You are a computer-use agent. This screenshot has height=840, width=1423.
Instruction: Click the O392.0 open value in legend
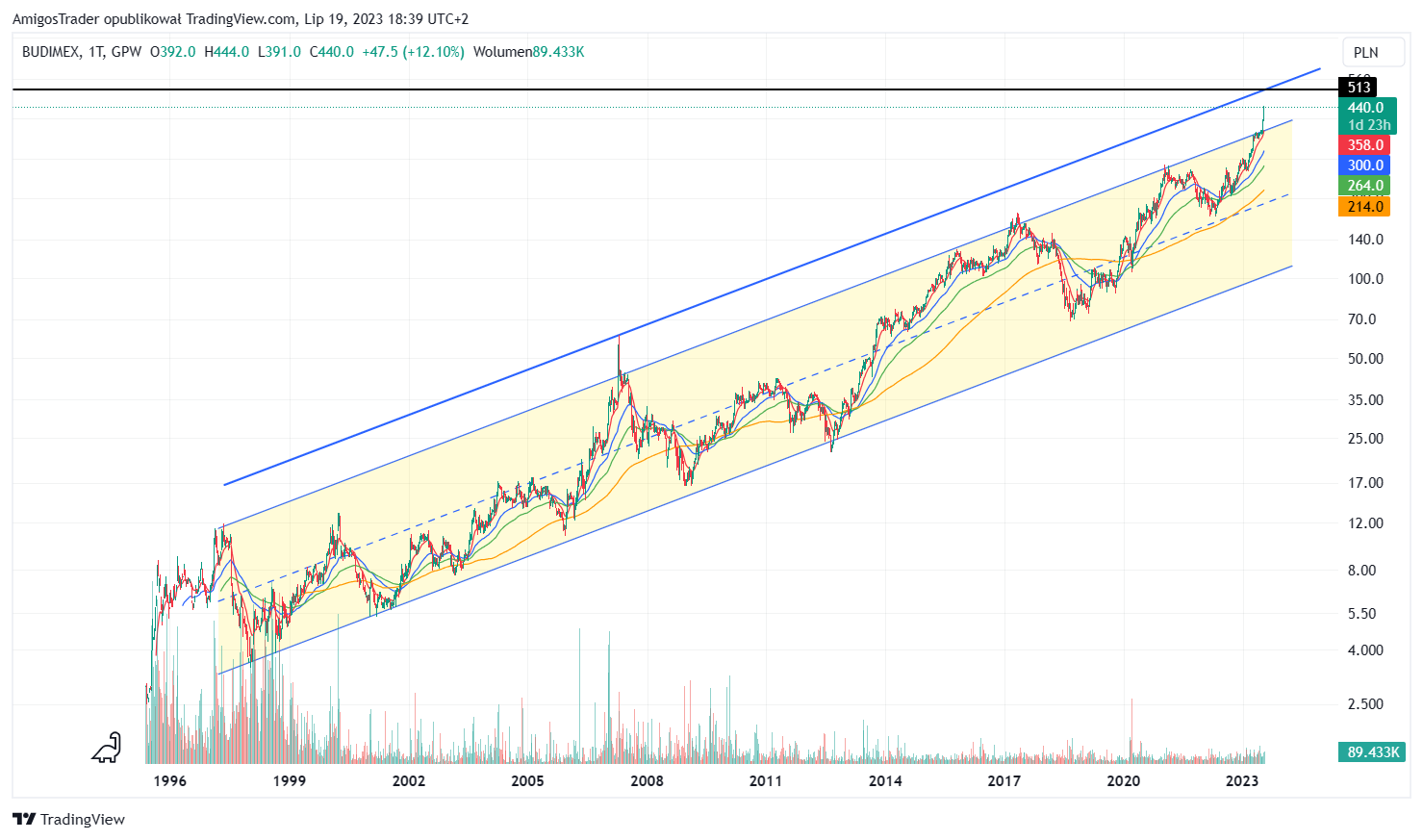tap(173, 52)
